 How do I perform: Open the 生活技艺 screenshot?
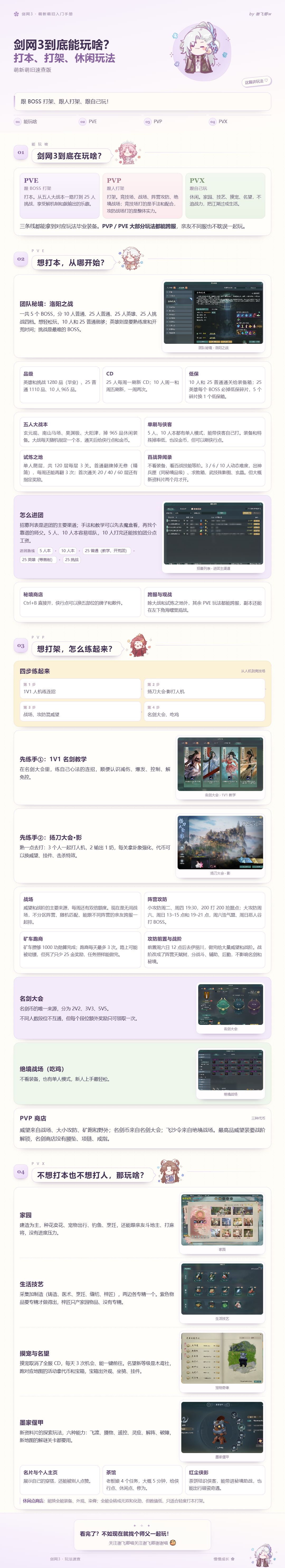(x=222, y=1290)
